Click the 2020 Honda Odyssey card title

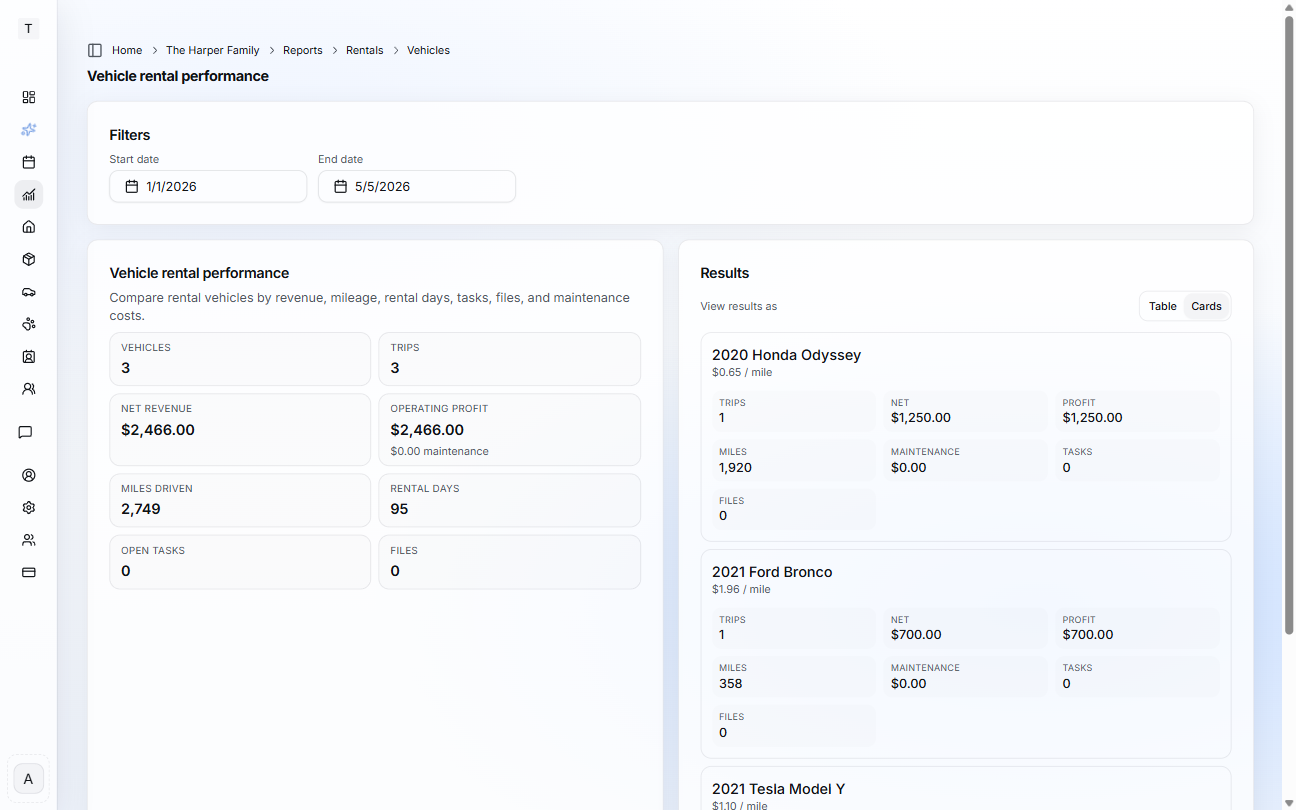pyautogui.click(x=786, y=355)
